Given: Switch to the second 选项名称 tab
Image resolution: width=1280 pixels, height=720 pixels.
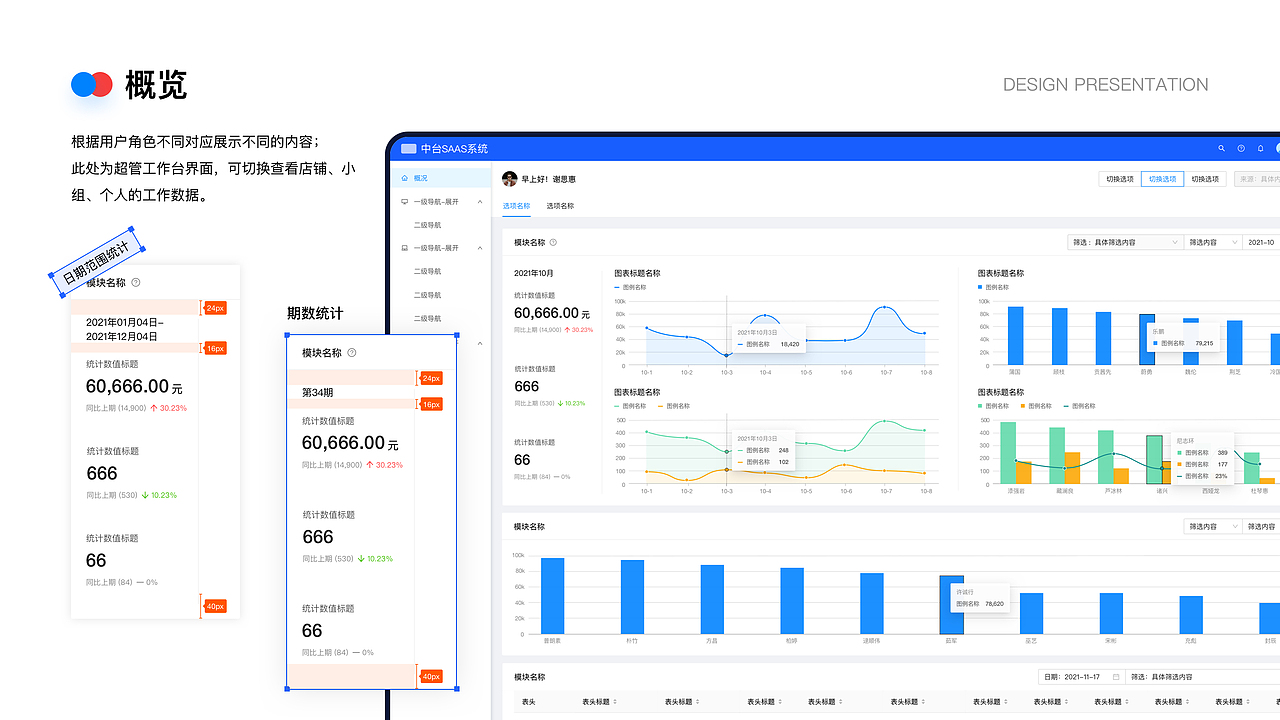Looking at the screenshot, I should [560, 205].
